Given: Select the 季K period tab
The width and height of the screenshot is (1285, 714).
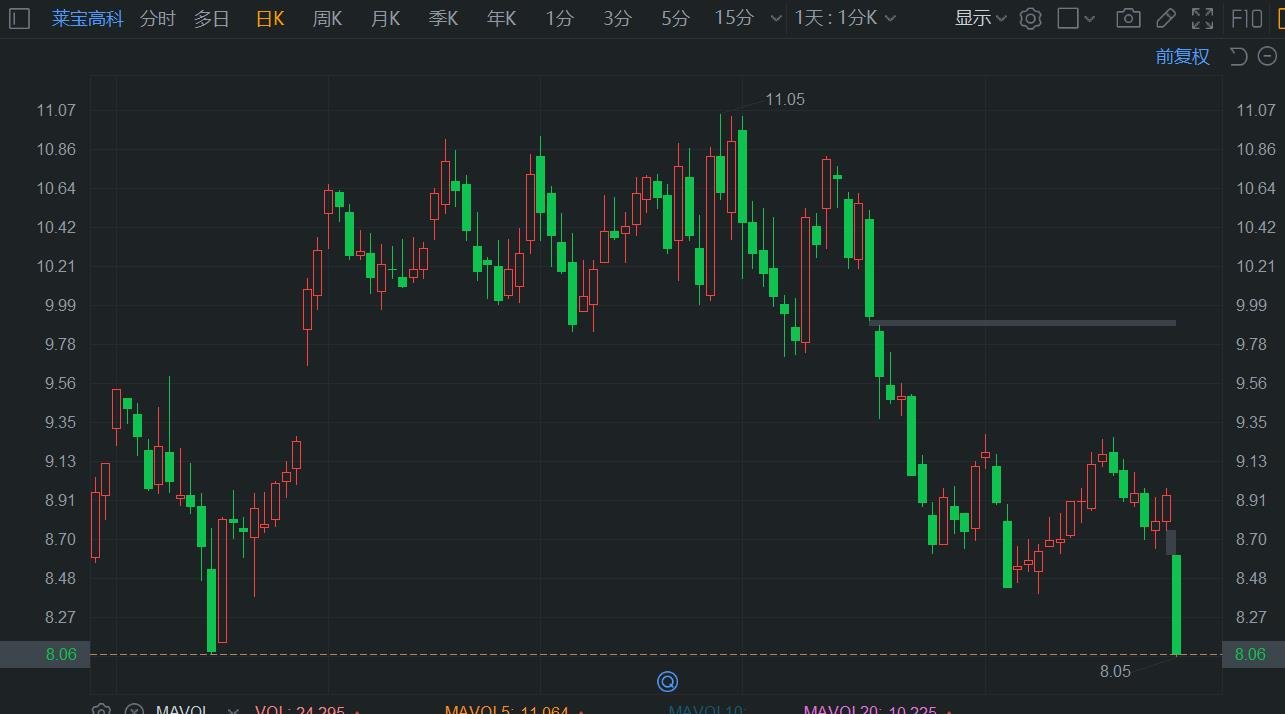Looking at the screenshot, I should (x=443, y=18).
